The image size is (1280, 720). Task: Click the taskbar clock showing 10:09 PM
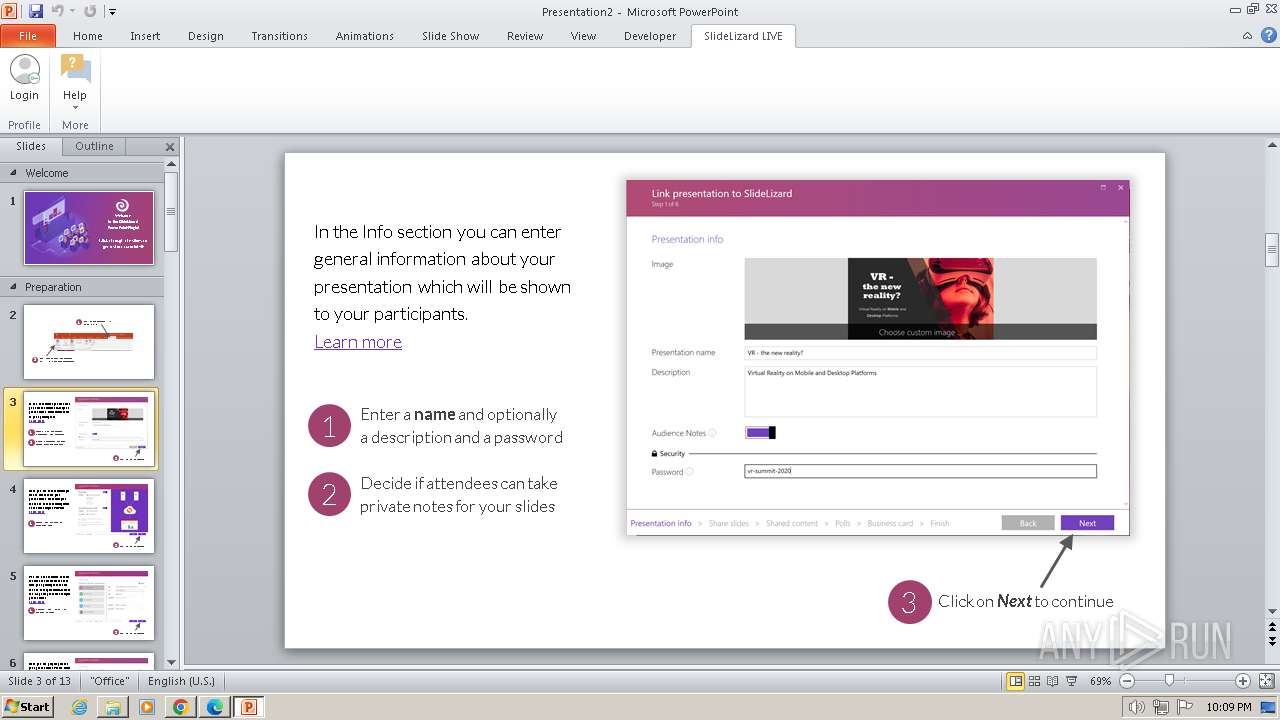point(1229,707)
